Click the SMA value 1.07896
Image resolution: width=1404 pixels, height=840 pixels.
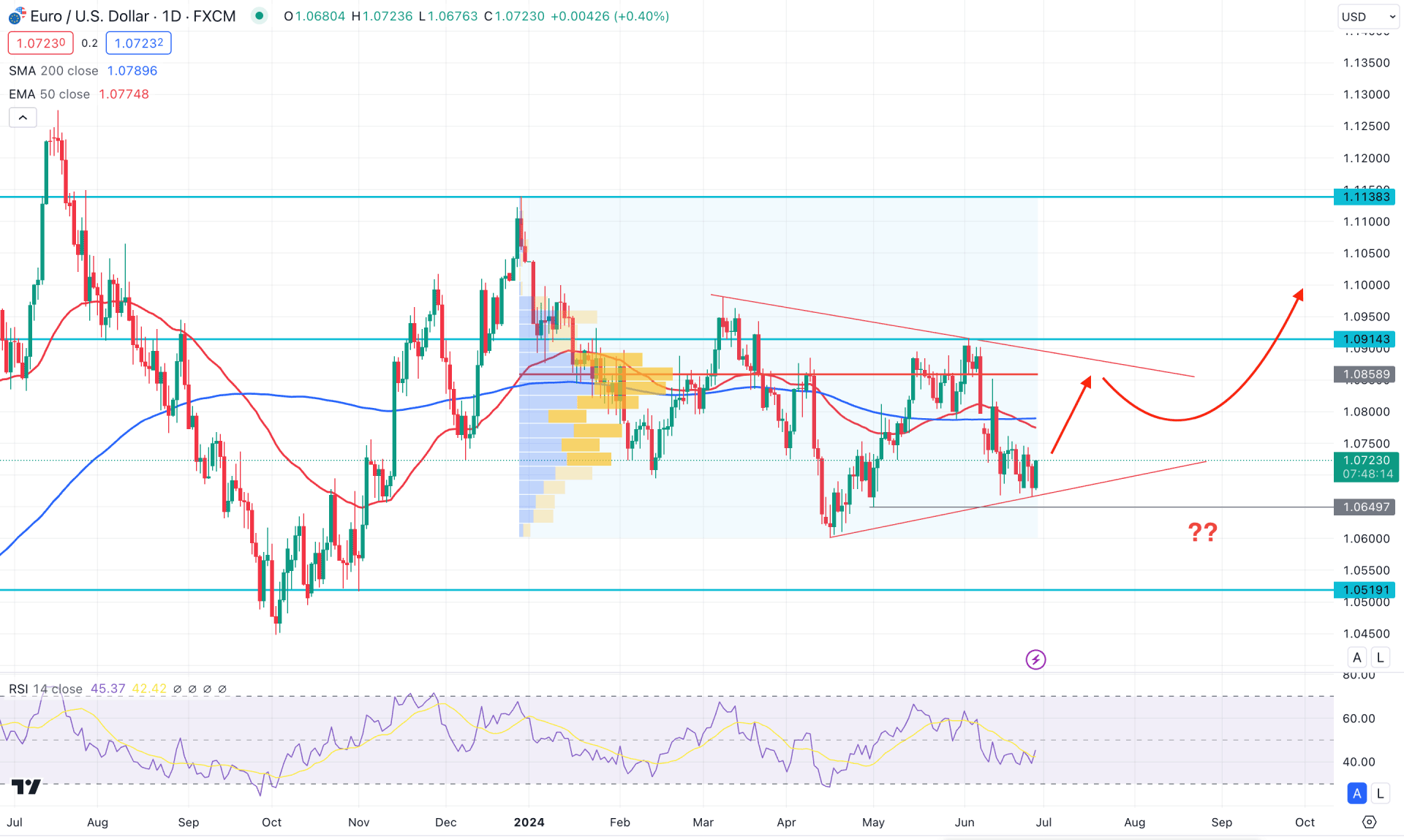(x=132, y=71)
